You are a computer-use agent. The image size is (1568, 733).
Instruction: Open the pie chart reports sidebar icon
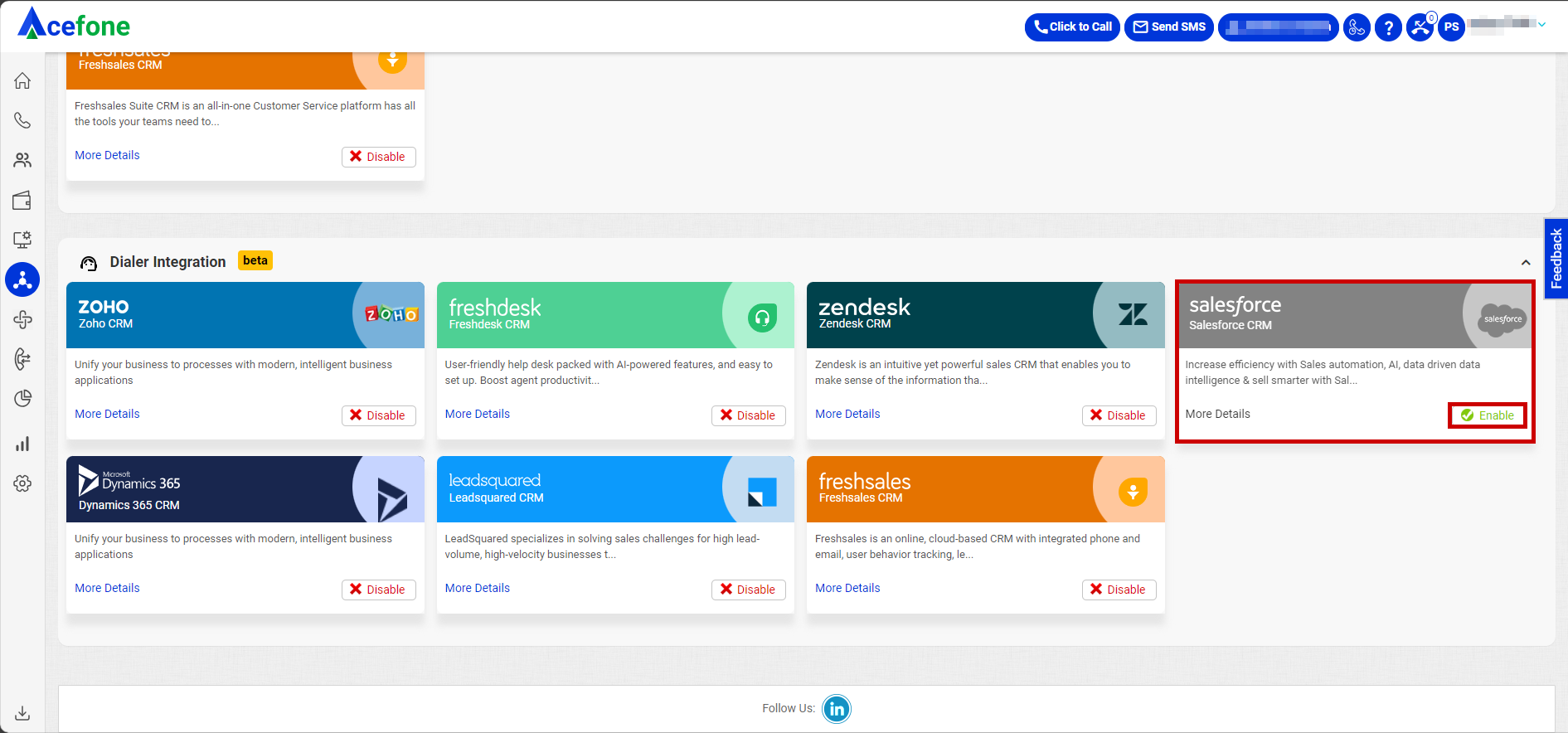[x=22, y=399]
